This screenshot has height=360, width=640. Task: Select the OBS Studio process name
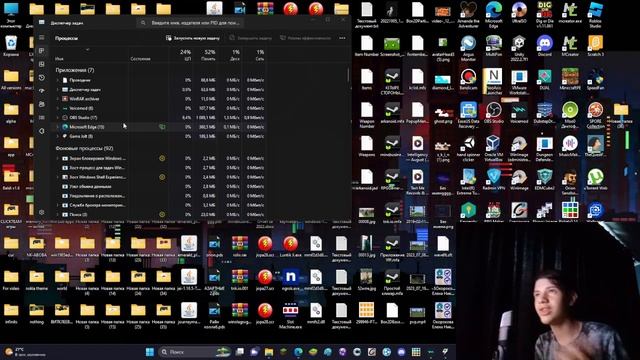click(x=83, y=118)
